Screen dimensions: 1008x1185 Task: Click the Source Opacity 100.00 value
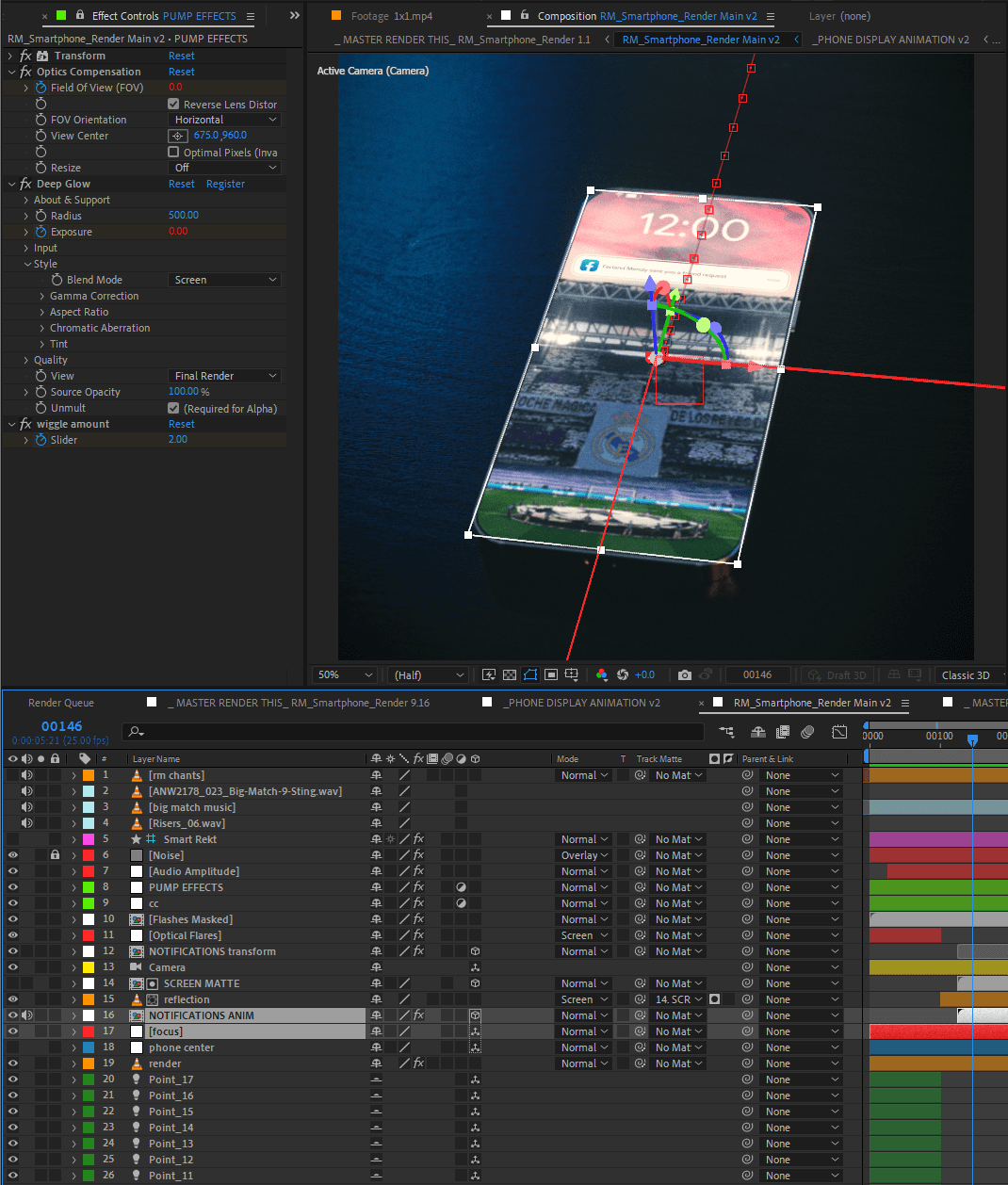184,392
